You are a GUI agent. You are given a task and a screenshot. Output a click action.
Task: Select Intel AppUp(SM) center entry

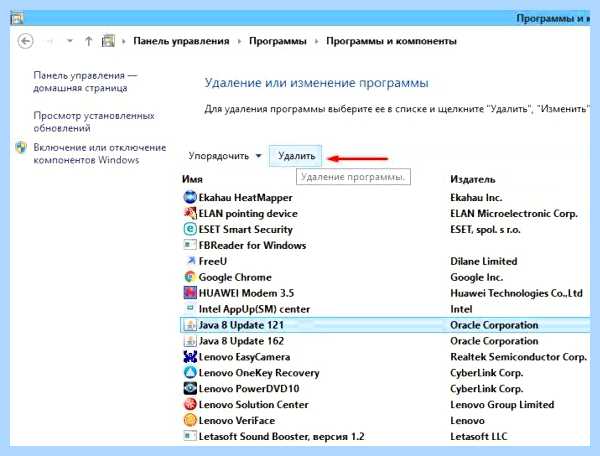(x=254, y=309)
